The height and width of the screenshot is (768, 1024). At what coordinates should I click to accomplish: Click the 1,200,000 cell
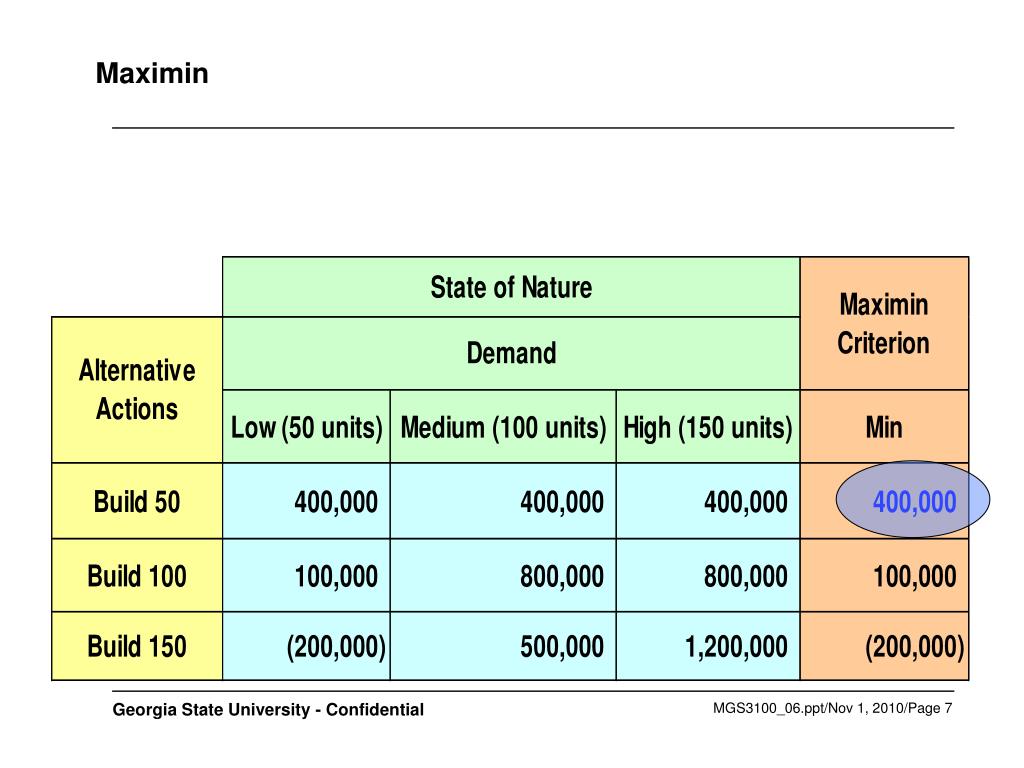click(708, 647)
